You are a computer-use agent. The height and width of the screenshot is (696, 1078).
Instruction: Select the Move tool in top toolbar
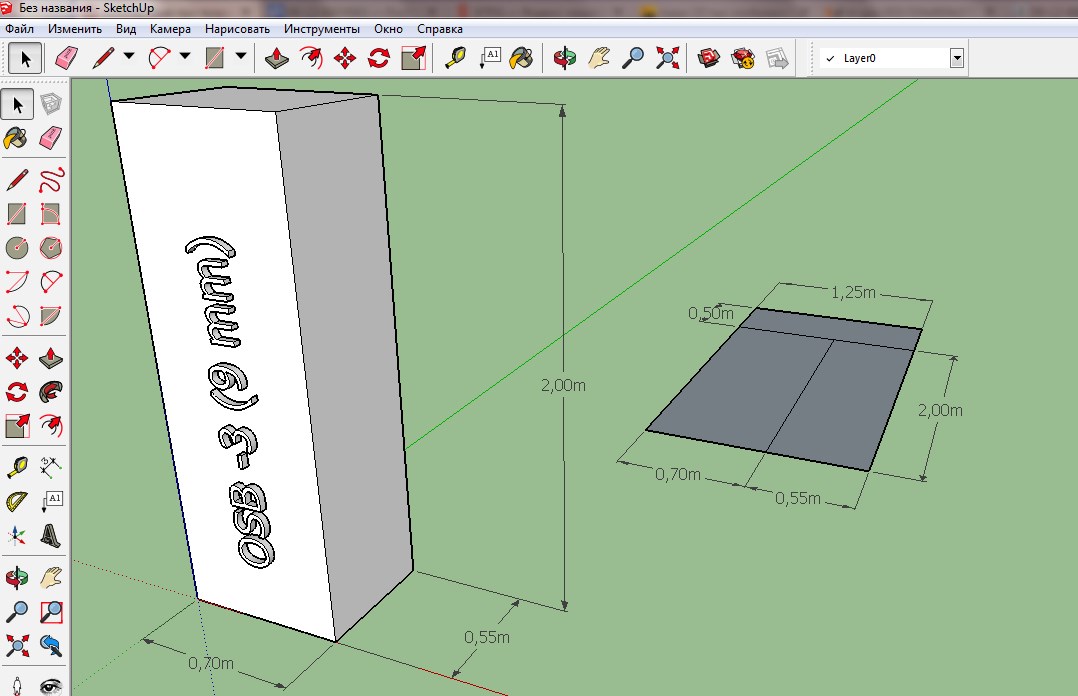point(344,58)
